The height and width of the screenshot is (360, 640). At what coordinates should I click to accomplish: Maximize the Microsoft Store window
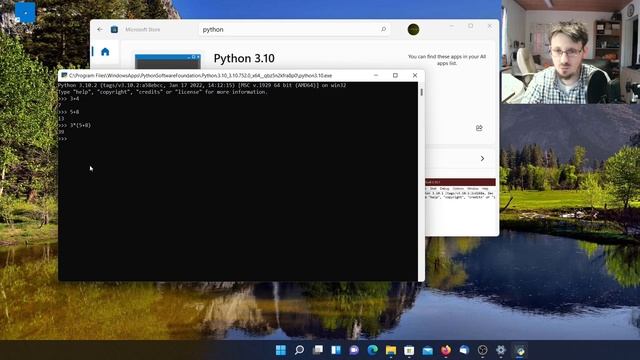click(x=471, y=26)
